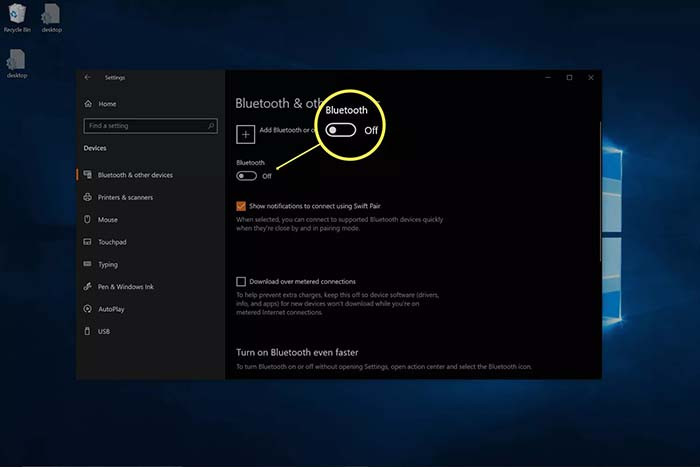
Task: Select the top-row desktop file icon
Action: (x=51, y=17)
